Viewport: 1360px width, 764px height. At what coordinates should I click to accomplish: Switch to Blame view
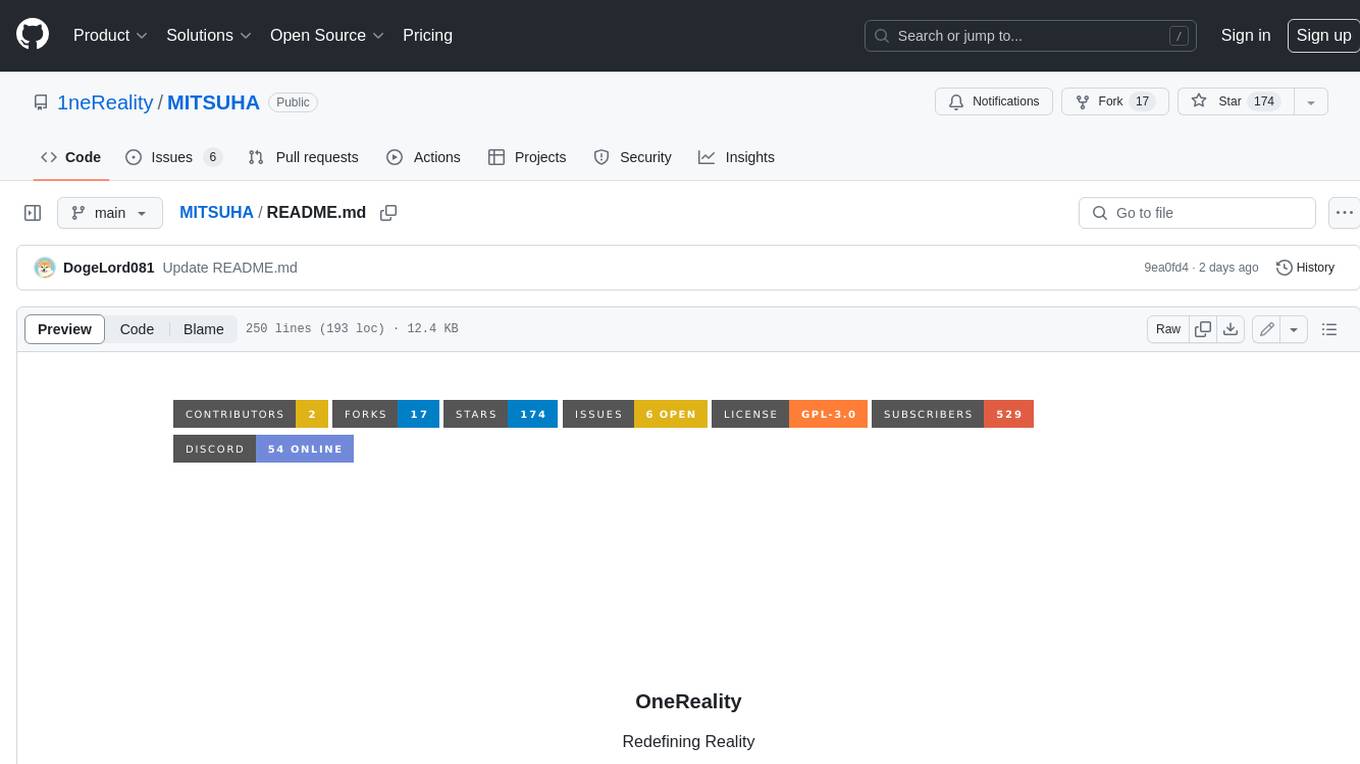click(204, 329)
